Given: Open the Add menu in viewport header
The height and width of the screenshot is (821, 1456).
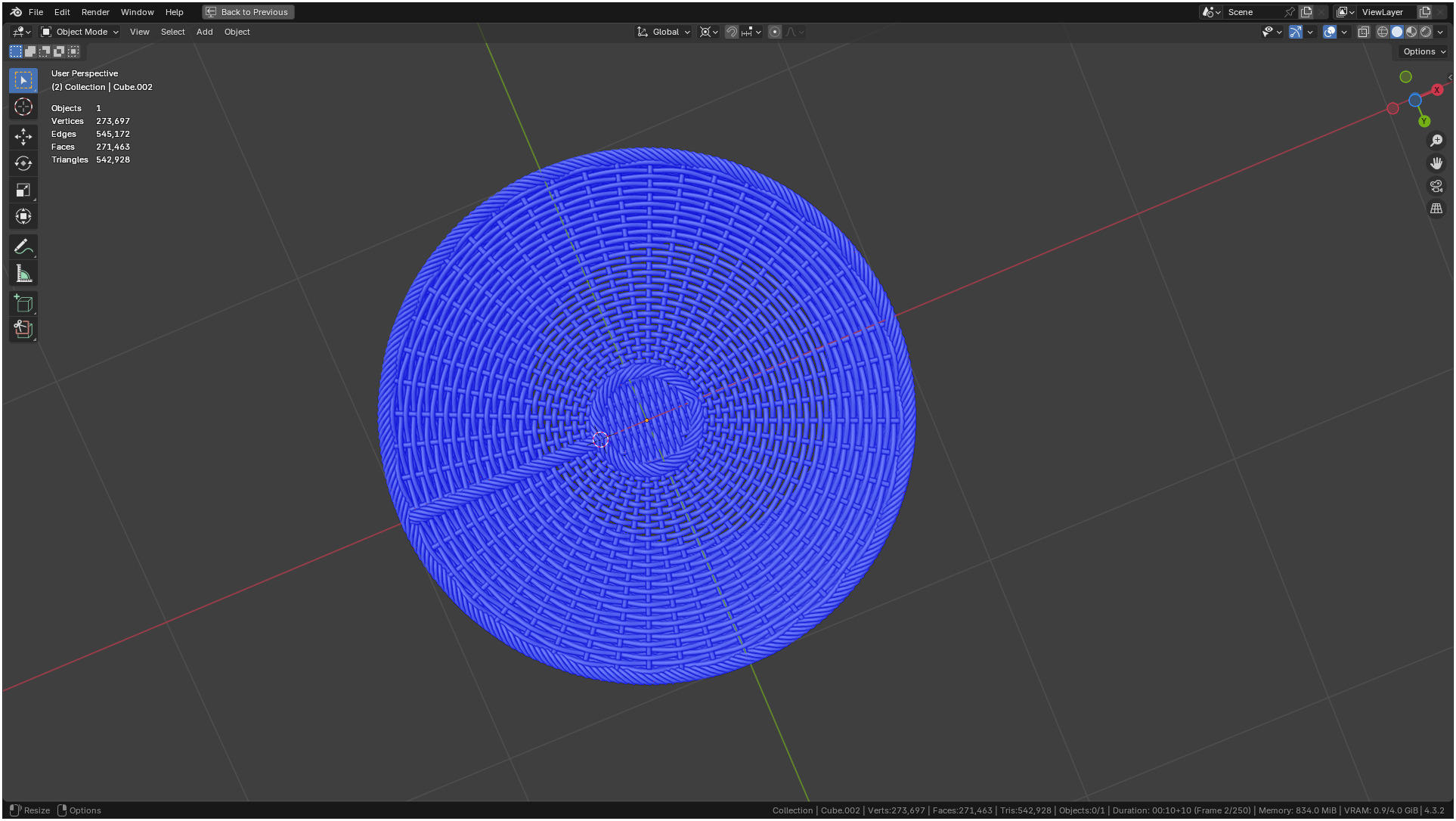Looking at the screenshot, I should coord(204,32).
